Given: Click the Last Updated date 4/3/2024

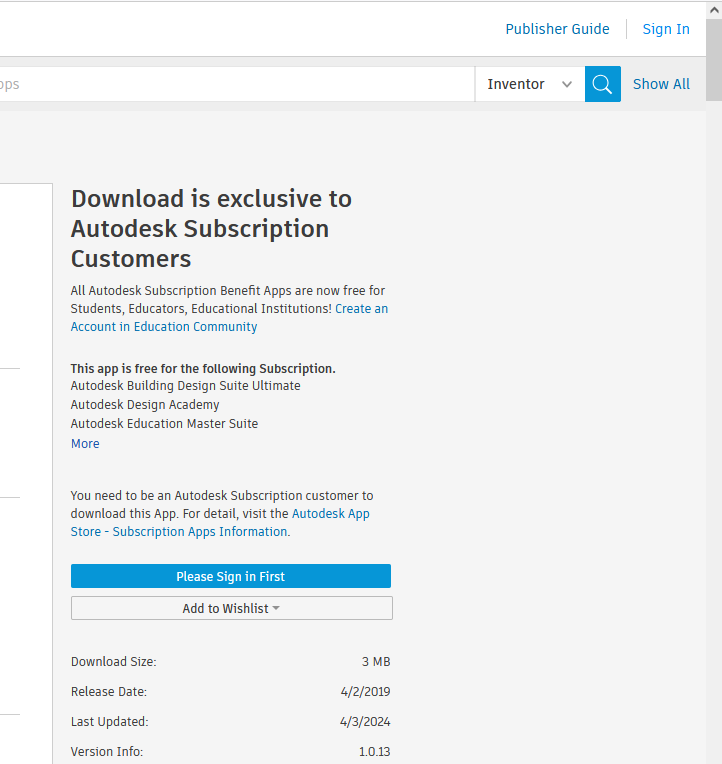Looking at the screenshot, I should click(x=365, y=721).
